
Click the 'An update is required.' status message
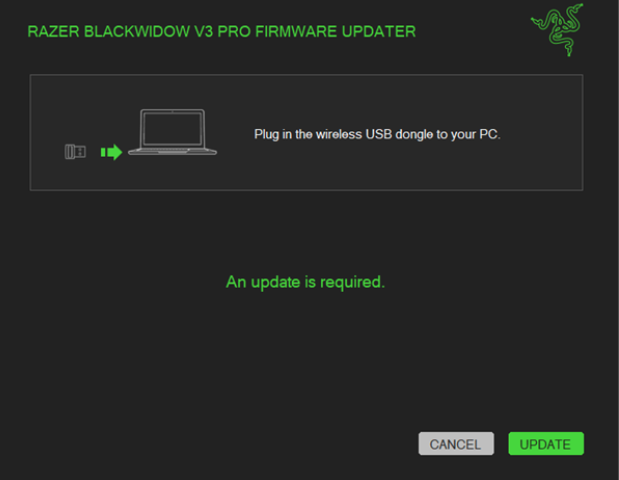[305, 282]
